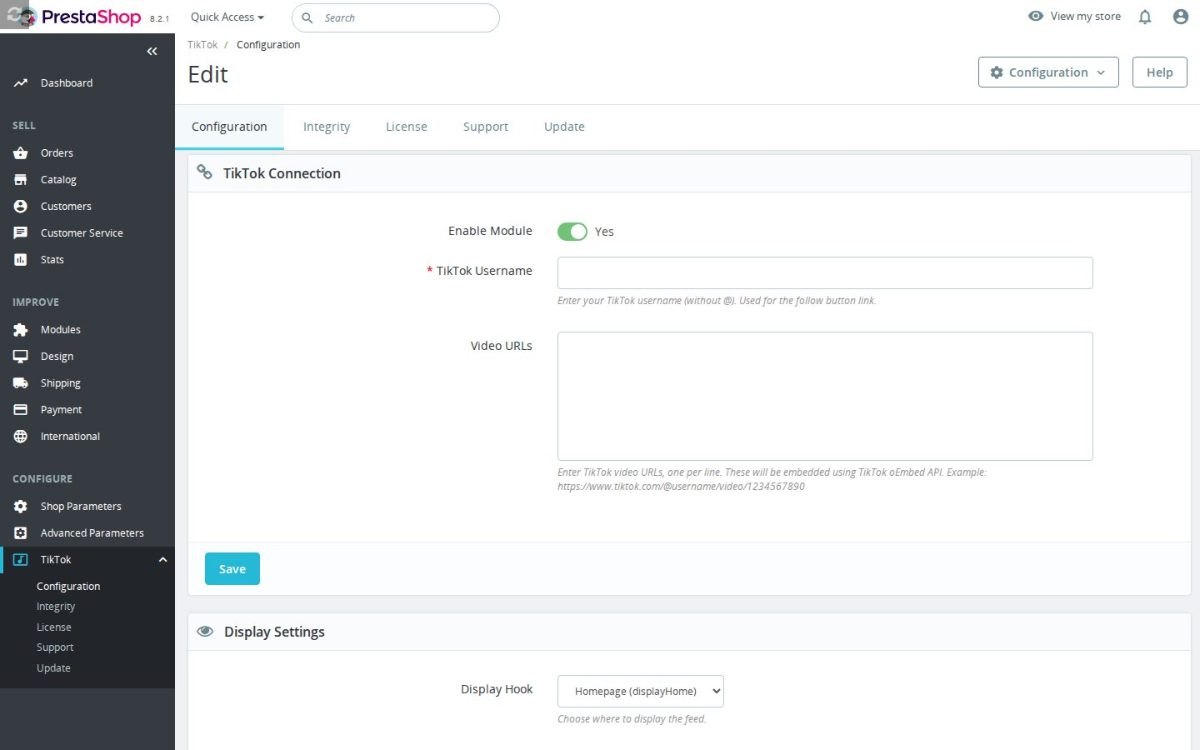Open Update submenu under TikTok
The height and width of the screenshot is (750, 1200).
(53, 668)
